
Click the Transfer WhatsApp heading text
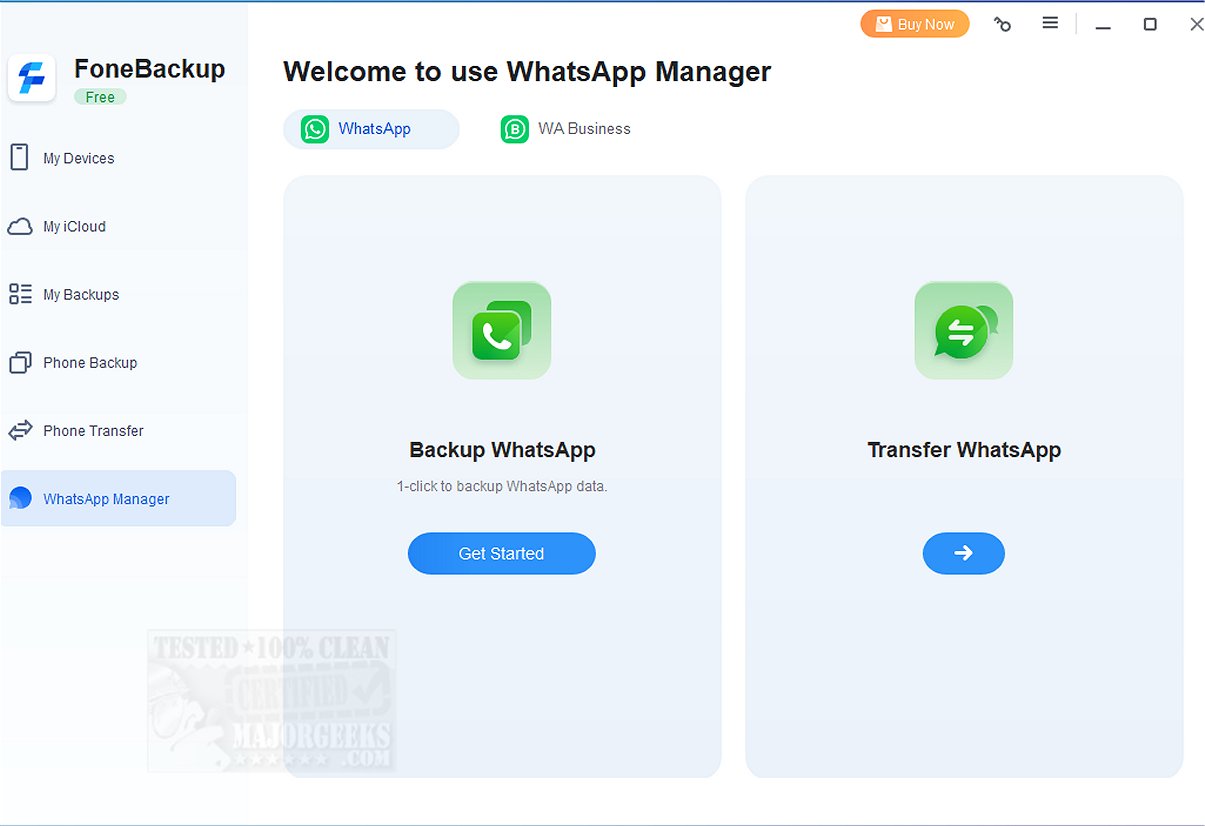pyautogui.click(x=964, y=450)
